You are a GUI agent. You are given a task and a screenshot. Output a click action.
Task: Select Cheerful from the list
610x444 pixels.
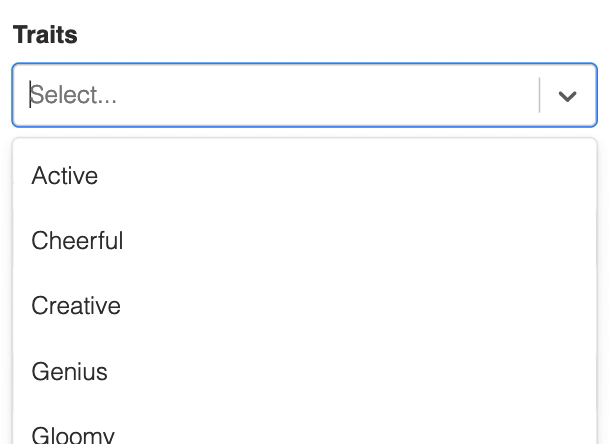click(77, 241)
